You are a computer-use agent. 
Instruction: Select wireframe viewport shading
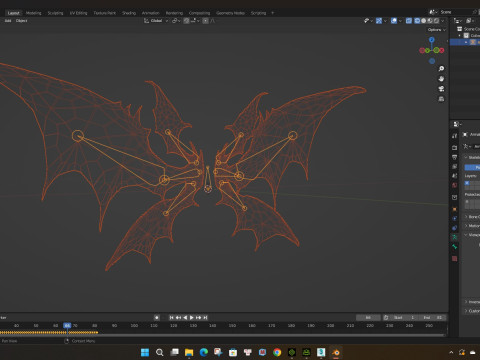(417, 21)
